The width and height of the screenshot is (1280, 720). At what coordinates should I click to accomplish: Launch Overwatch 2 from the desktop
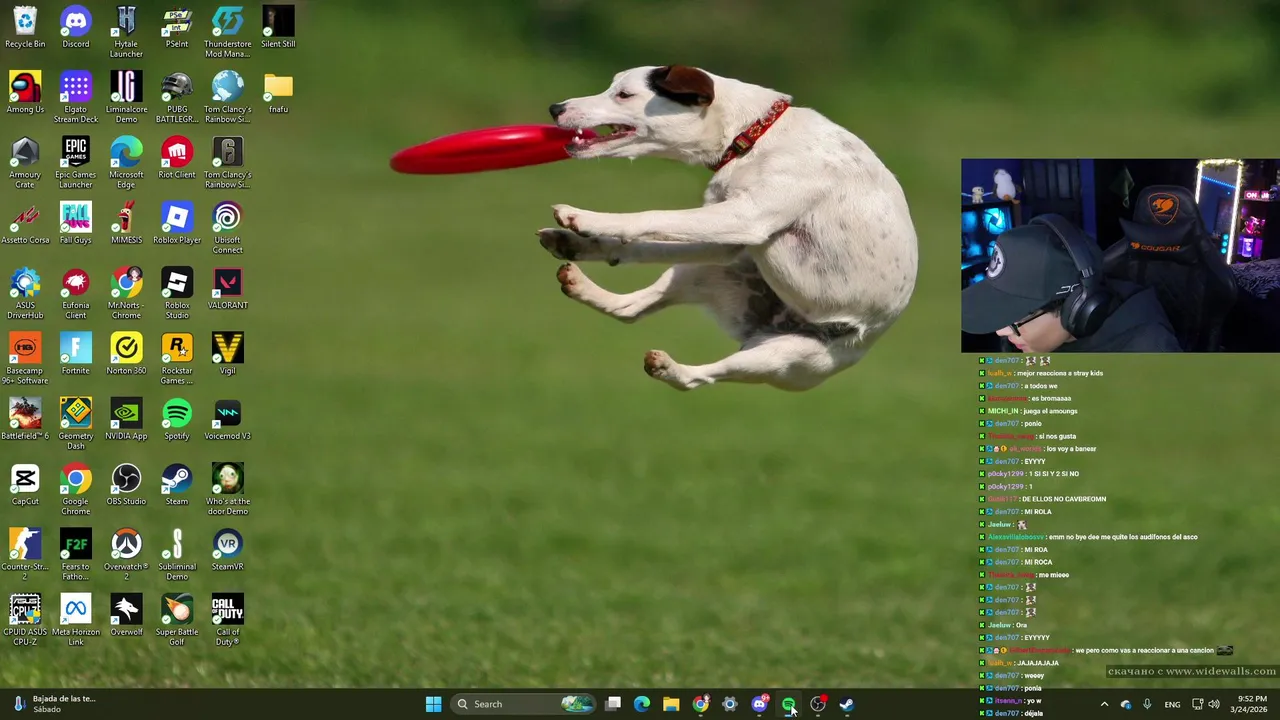point(126,554)
